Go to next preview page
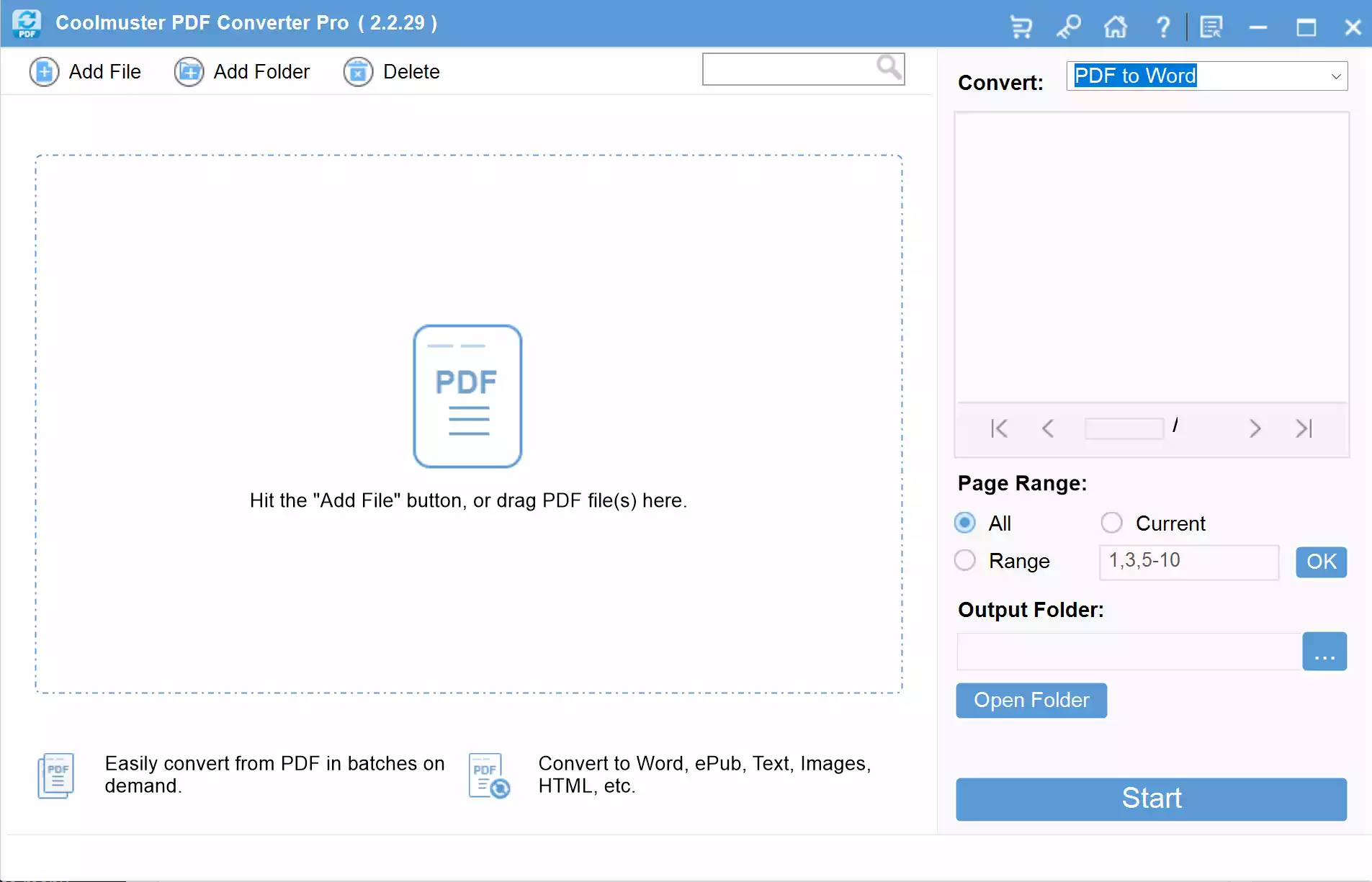The height and width of the screenshot is (882, 1372). (x=1255, y=428)
